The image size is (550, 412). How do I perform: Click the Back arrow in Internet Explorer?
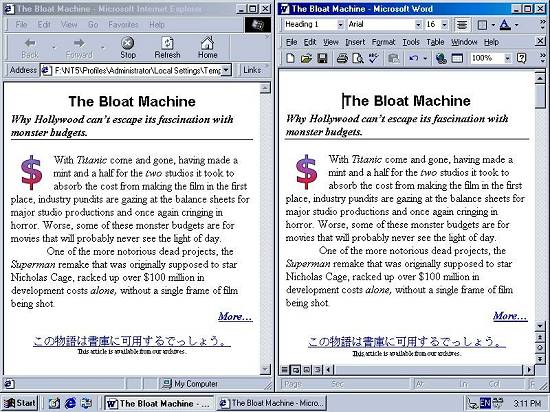click(30, 43)
